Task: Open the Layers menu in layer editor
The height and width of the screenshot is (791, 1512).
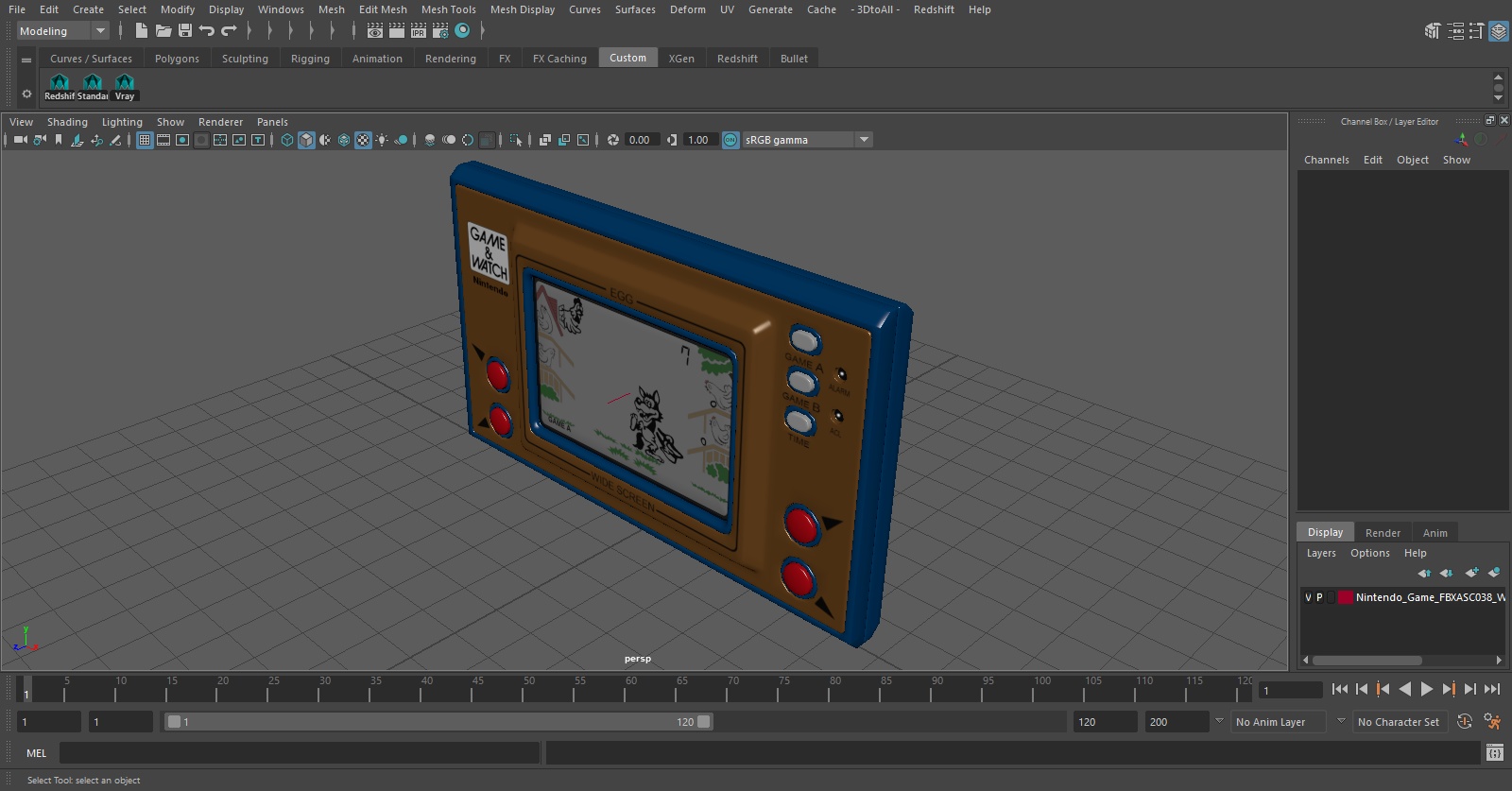Action: pos(1321,553)
